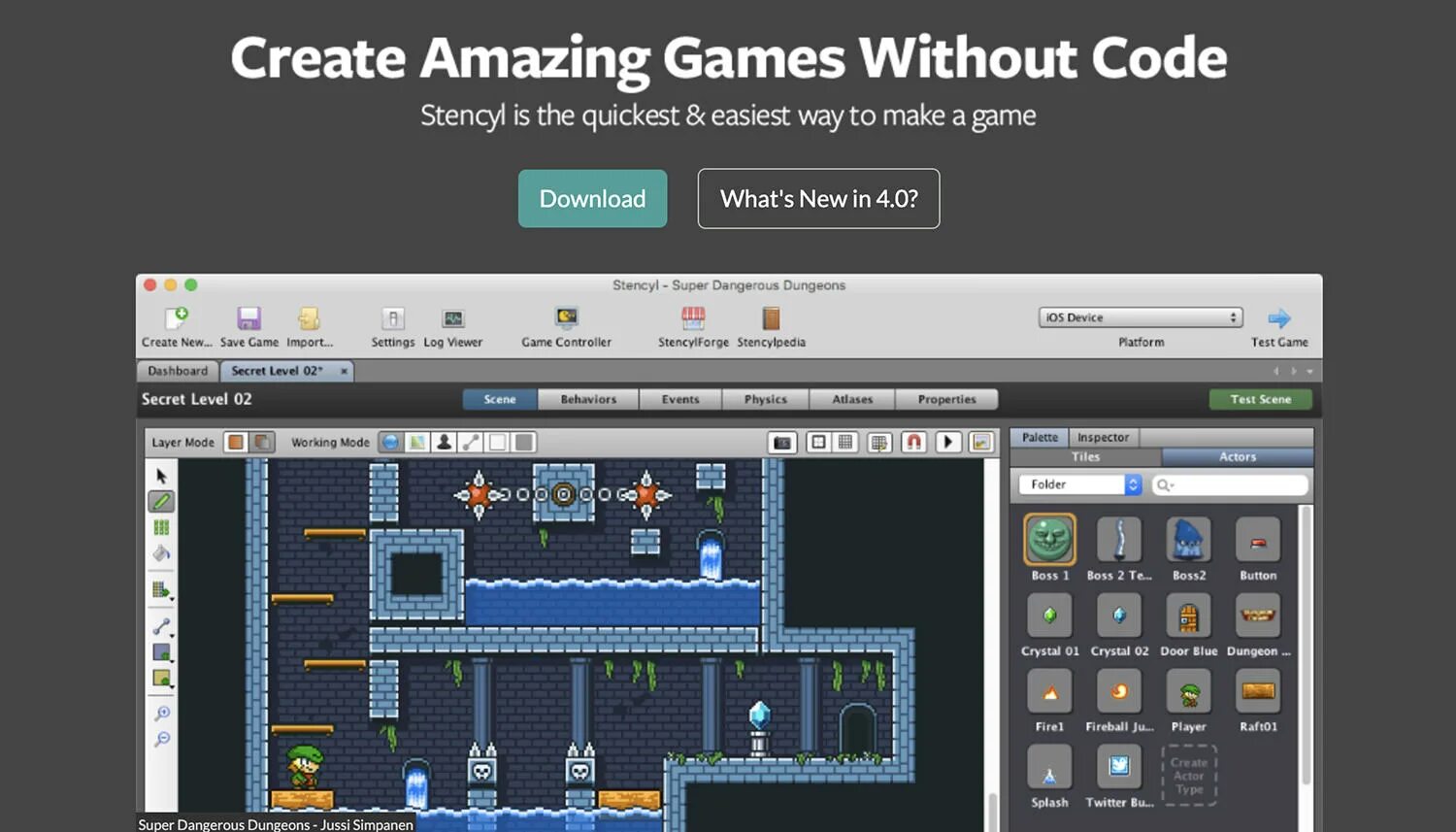The image size is (1456, 832).
Task: Select the white square Working Mode
Action: pyautogui.click(x=498, y=442)
